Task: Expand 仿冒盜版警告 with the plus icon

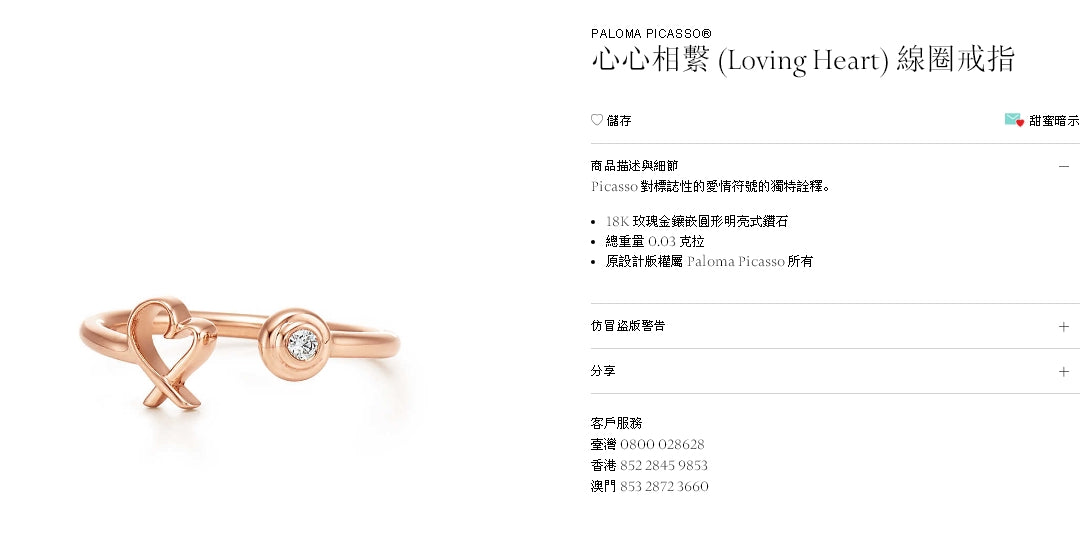Action: [x=1064, y=327]
